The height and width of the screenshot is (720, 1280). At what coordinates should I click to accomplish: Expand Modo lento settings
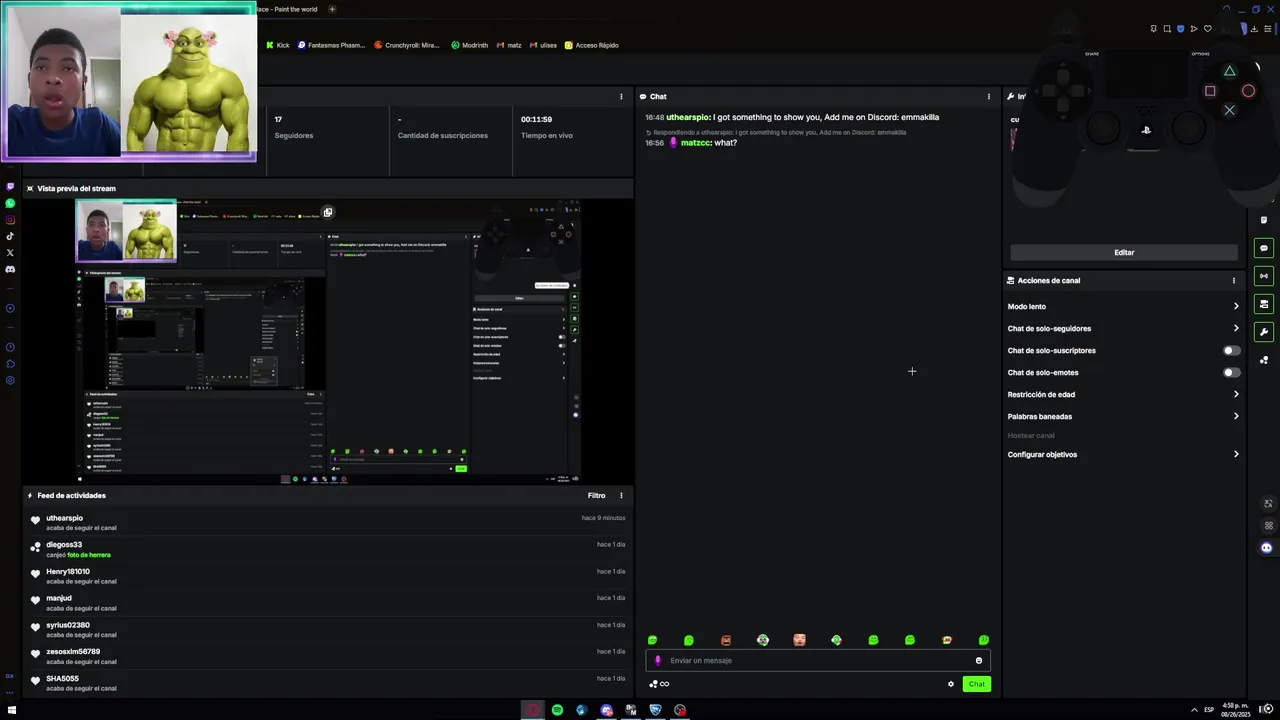[1123, 307]
